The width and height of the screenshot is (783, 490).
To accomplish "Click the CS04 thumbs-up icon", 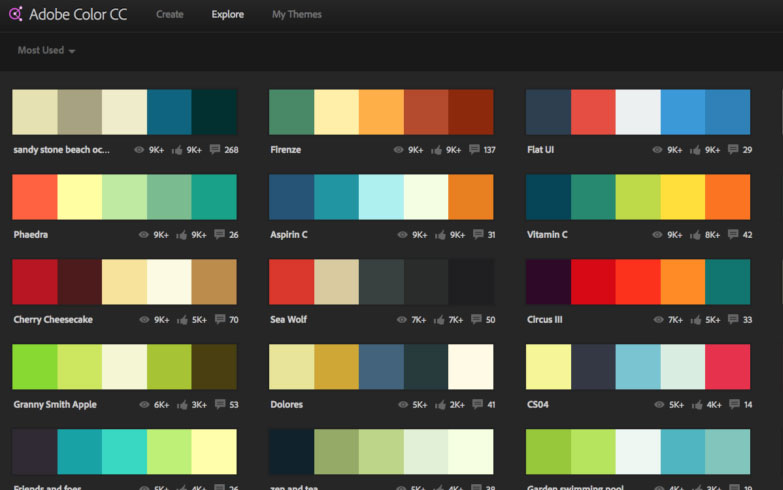I will click(x=697, y=404).
